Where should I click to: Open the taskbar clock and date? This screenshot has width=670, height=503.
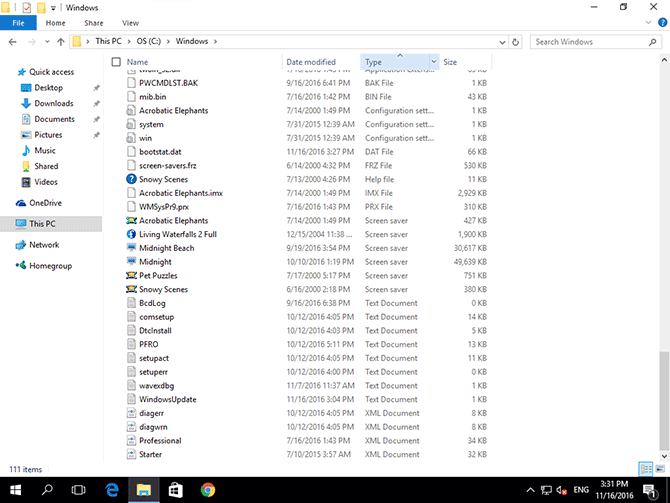(614, 490)
